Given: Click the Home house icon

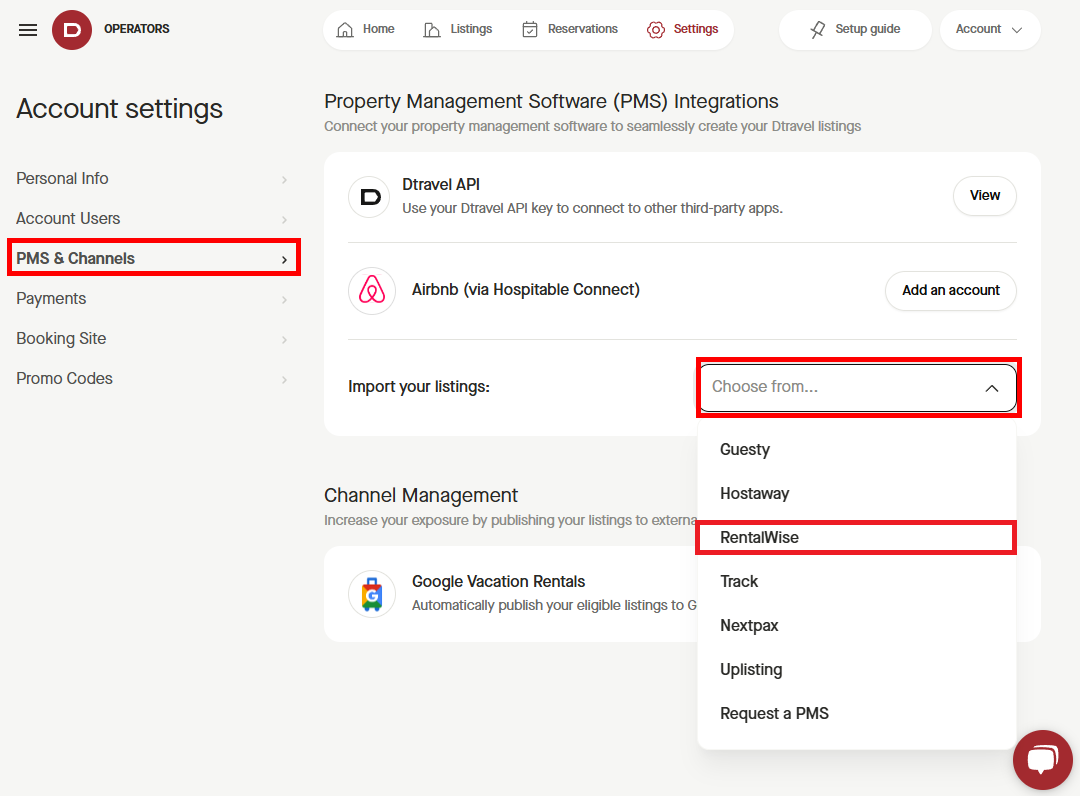Looking at the screenshot, I should [x=345, y=30].
